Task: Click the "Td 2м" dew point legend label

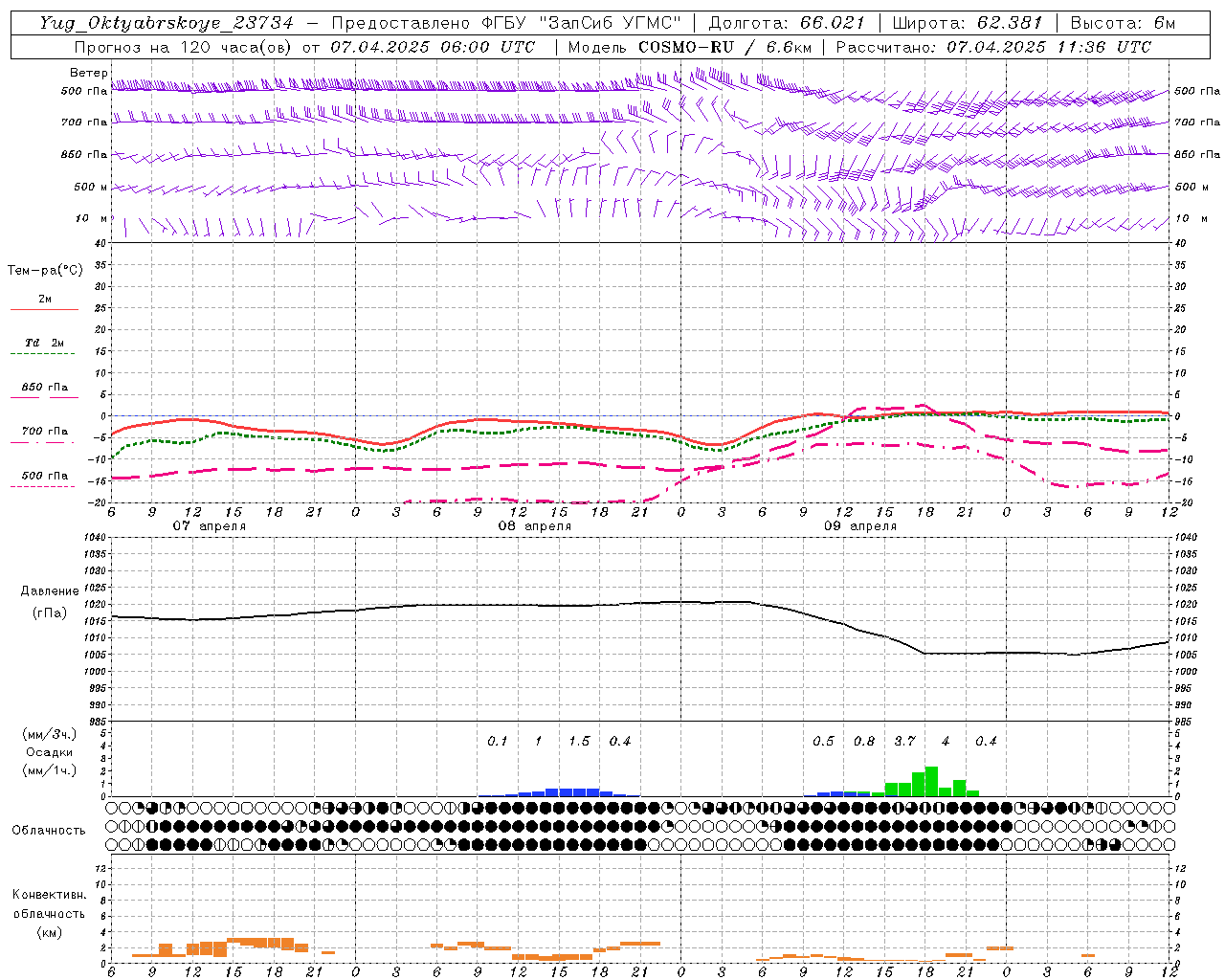Action: 45,343
